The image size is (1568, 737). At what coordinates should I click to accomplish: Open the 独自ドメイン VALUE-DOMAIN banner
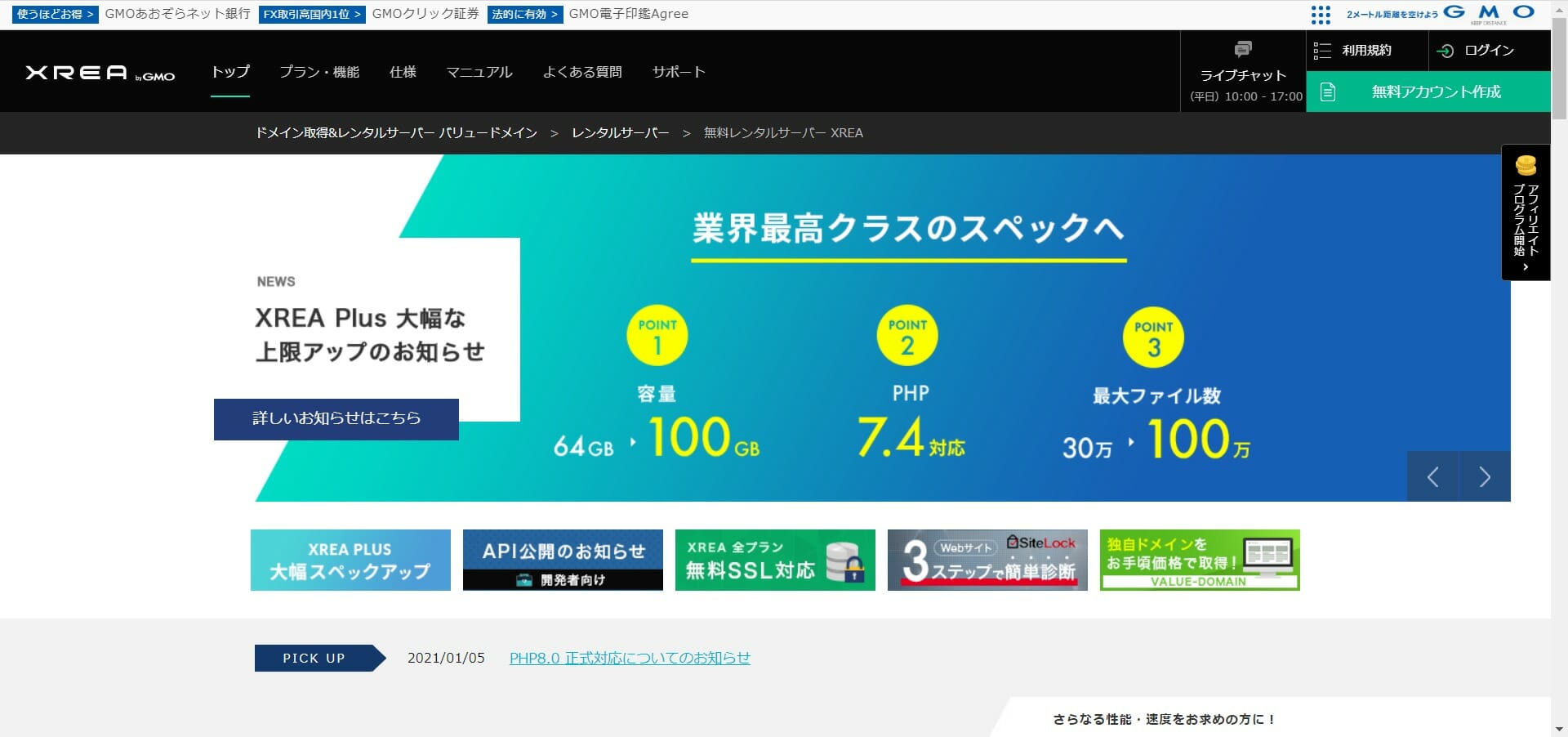1200,560
